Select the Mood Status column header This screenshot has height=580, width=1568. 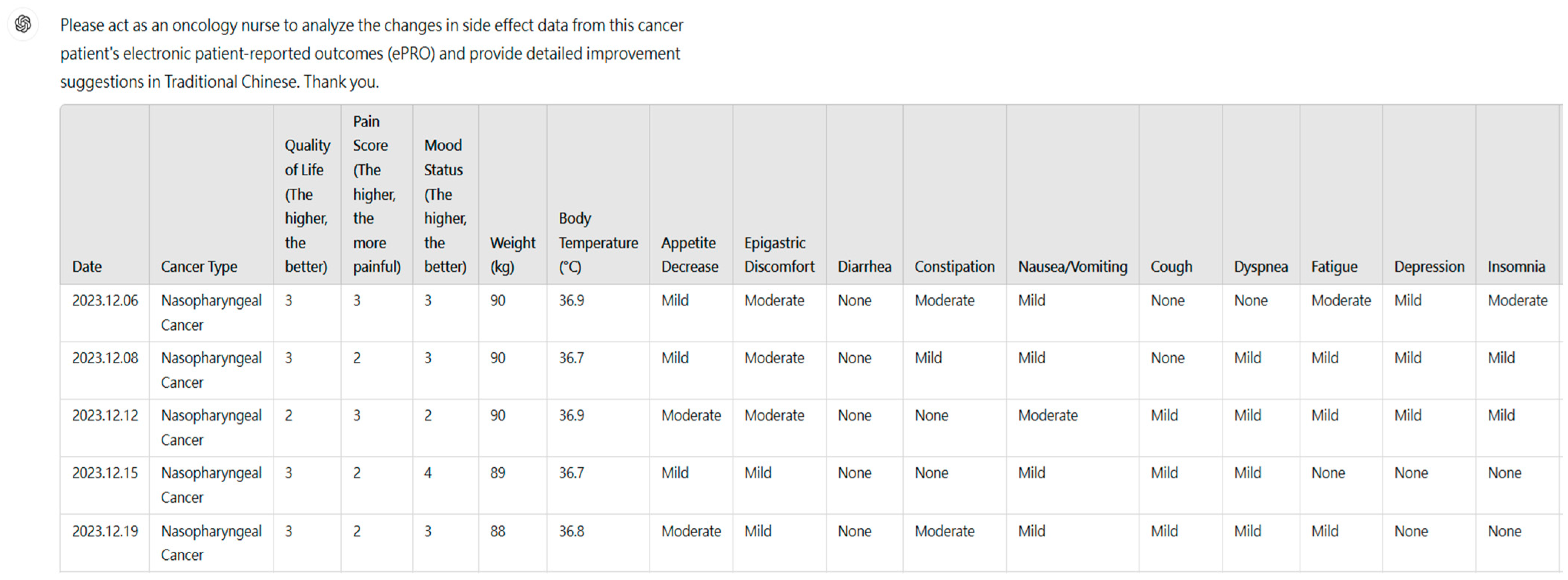[445, 206]
